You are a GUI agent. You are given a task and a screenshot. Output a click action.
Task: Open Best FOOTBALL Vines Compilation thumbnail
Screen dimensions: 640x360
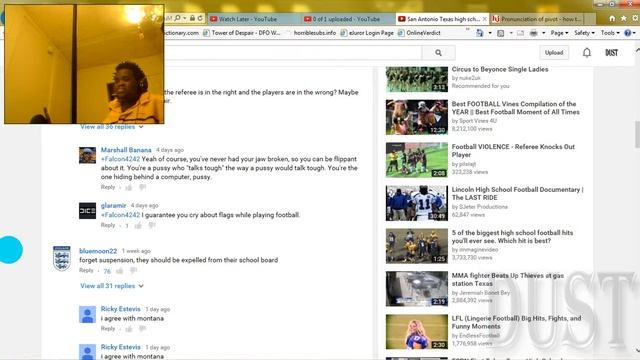[417, 117]
